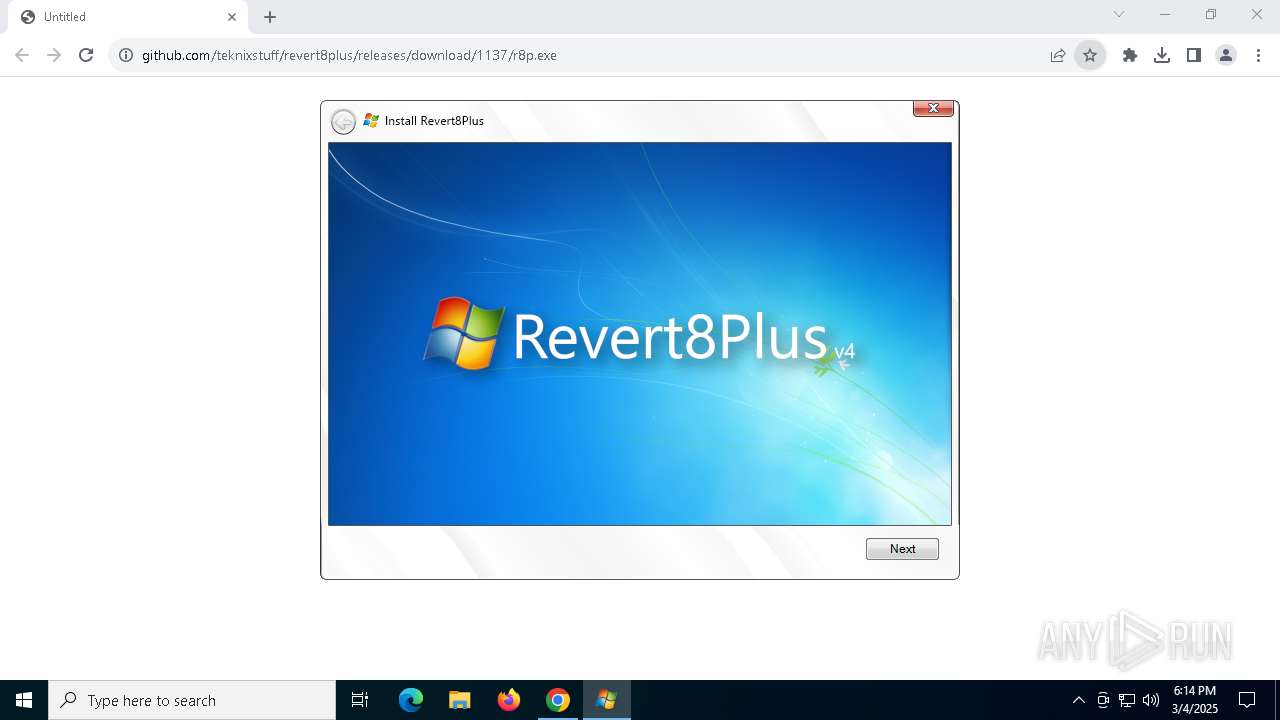Switch to the Revert8Plus installer taskbar icon
Viewport: 1280px width, 720px height.
[607, 700]
